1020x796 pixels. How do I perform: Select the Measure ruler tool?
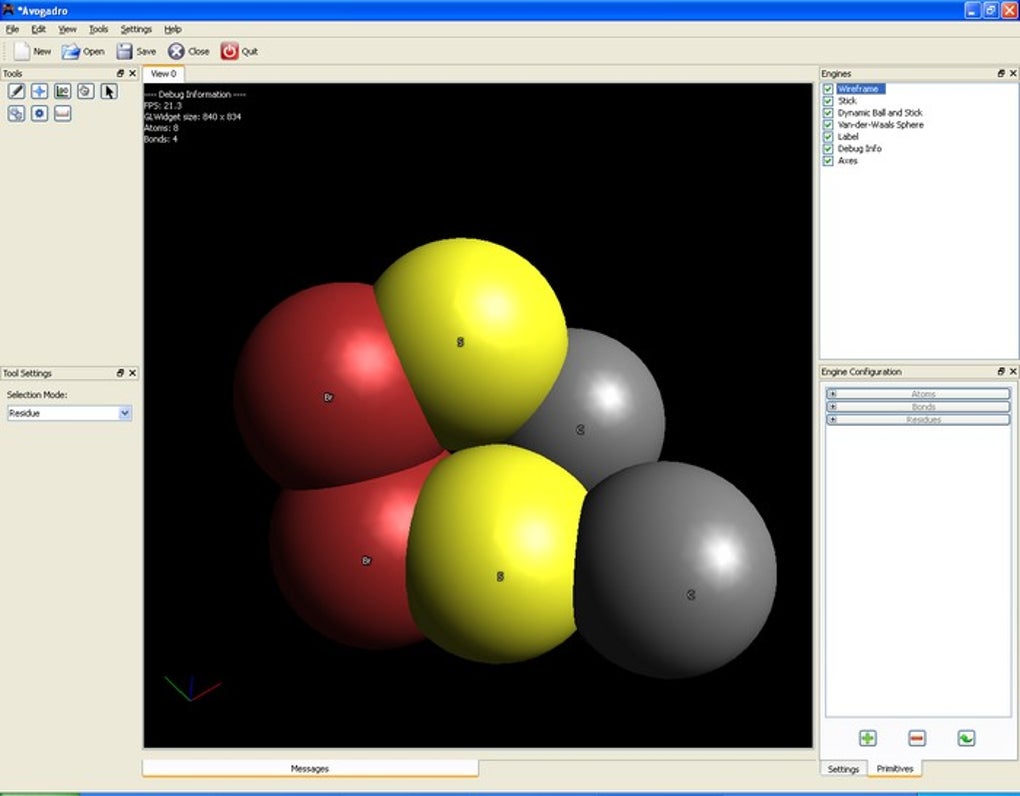point(62,114)
